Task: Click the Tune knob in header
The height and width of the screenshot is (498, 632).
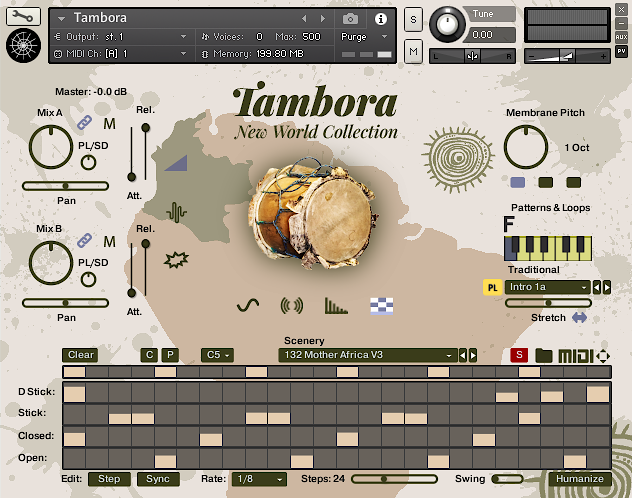Action: (447, 25)
